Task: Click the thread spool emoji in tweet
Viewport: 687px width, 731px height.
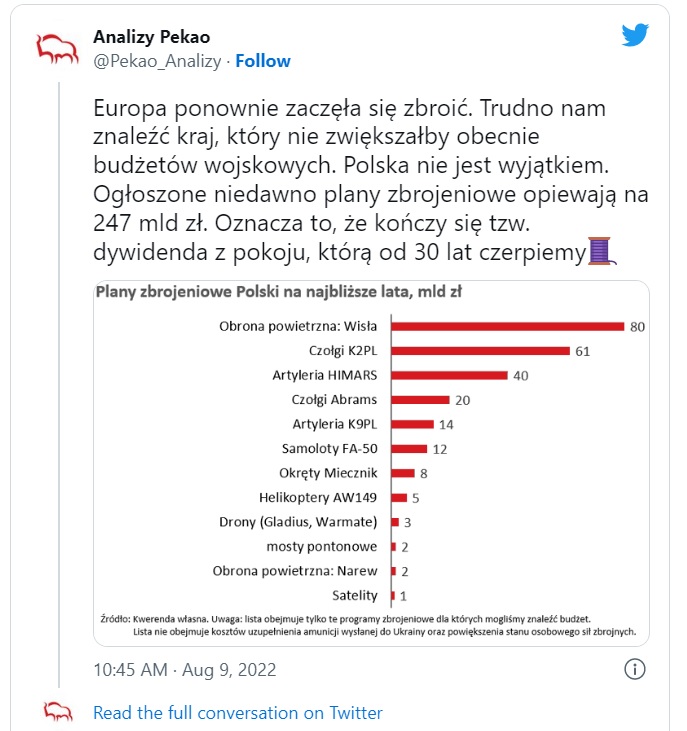Action: (x=600, y=254)
